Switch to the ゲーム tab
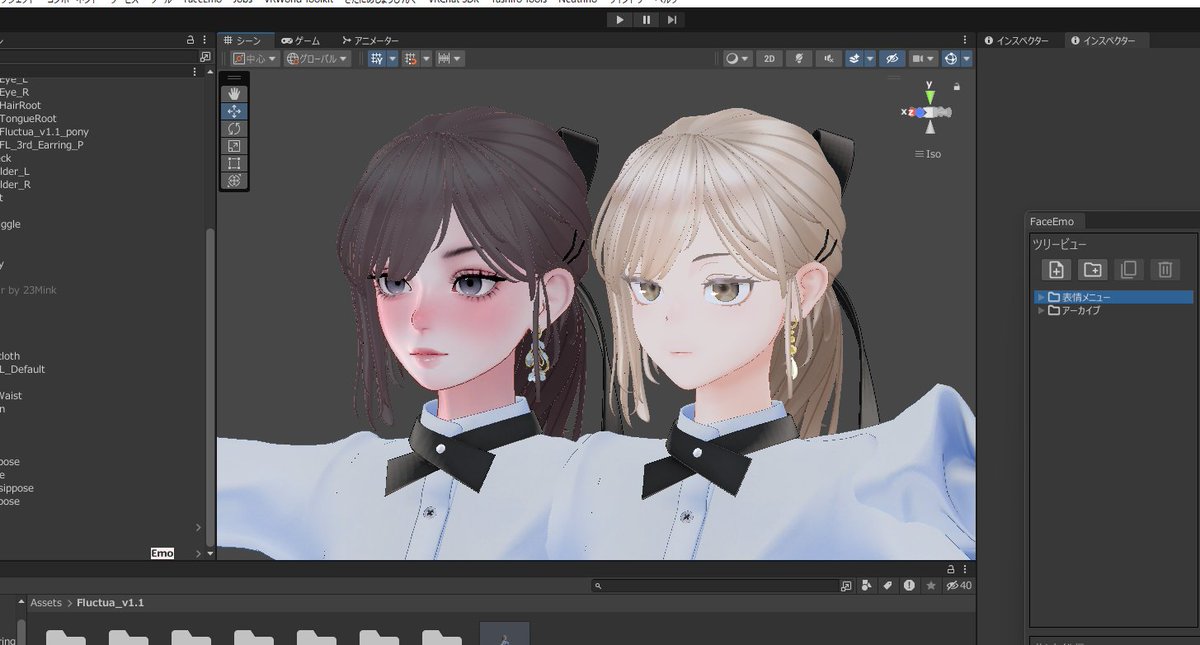The height and width of the screenshot is (645, 1200). [301, 40]
